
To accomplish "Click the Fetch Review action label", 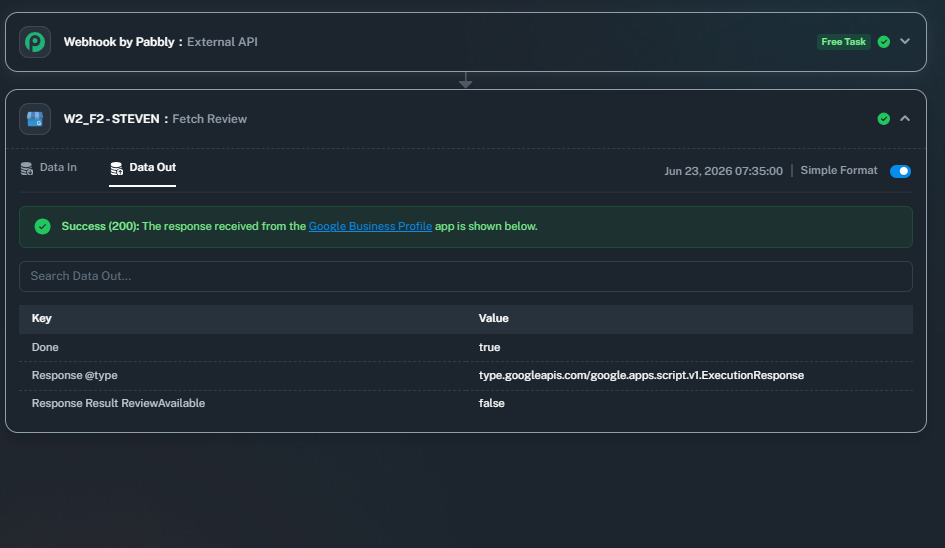I will [x=210, y=119].
